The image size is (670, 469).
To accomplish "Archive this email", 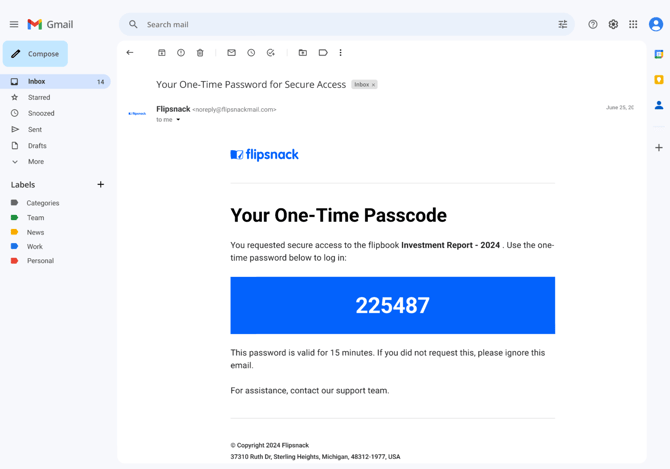I will (x=162, y=53).
